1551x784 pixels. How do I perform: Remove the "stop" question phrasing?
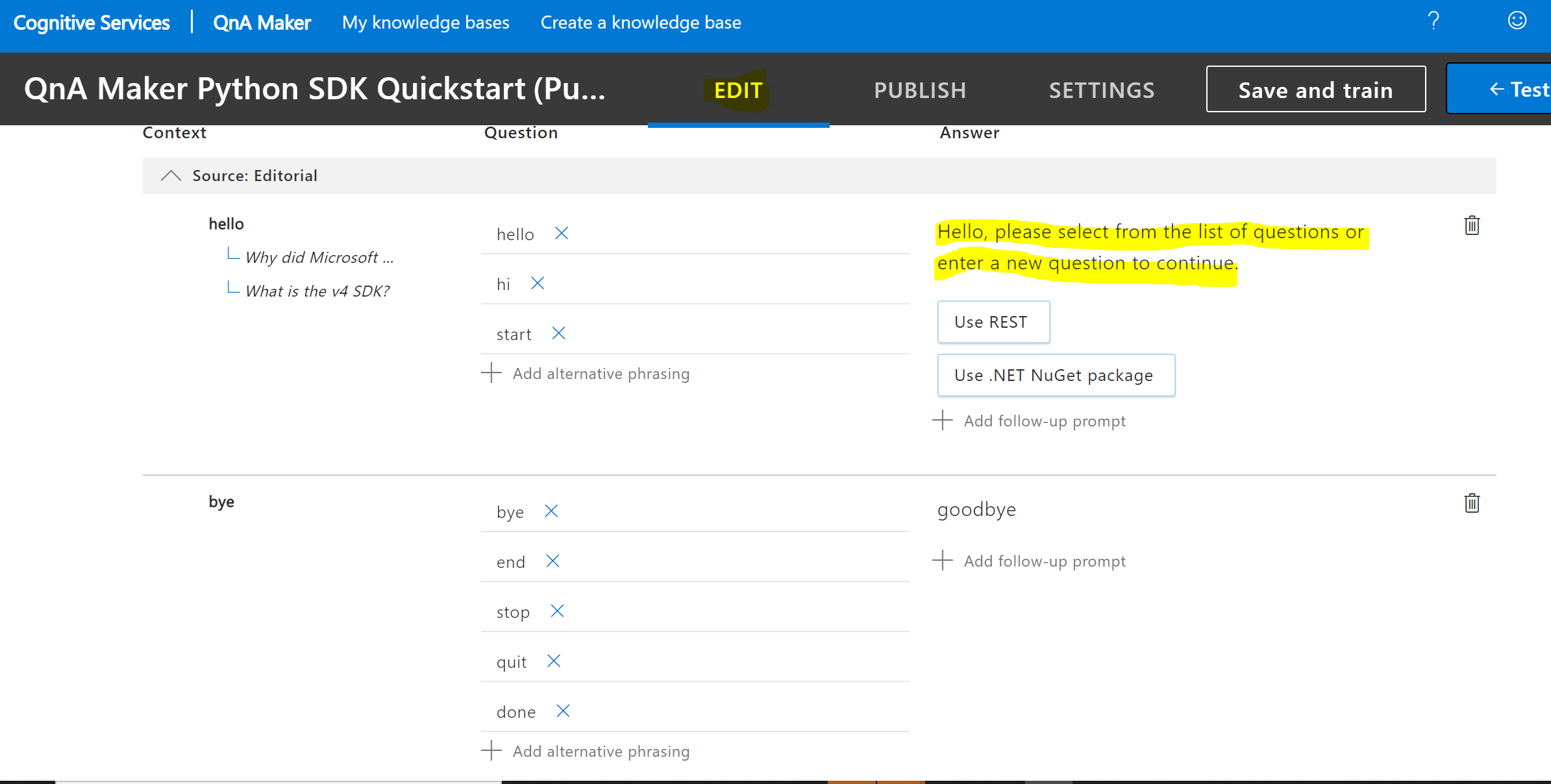click(x=556, y=611)
